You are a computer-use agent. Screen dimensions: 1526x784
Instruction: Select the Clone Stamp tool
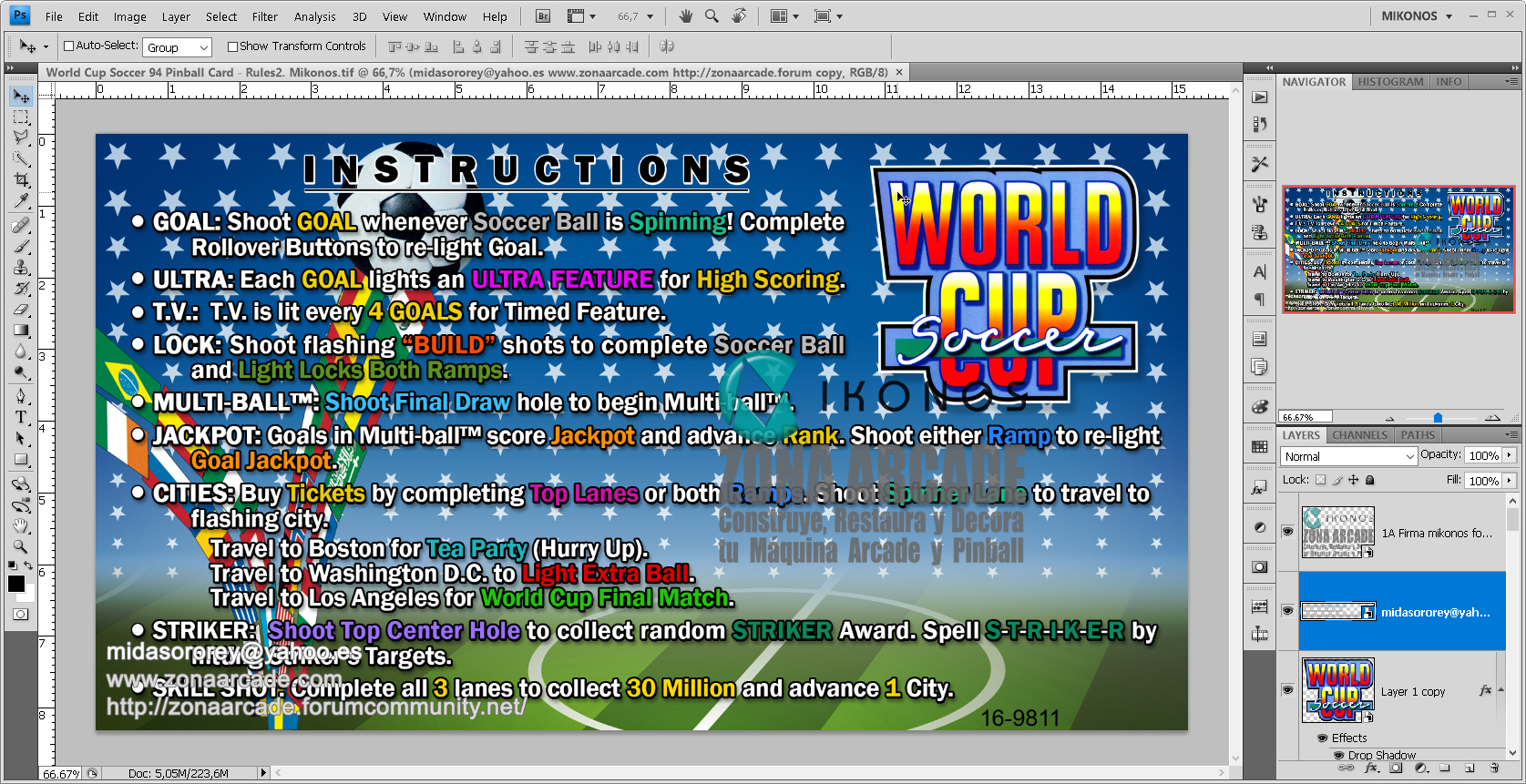21,268
